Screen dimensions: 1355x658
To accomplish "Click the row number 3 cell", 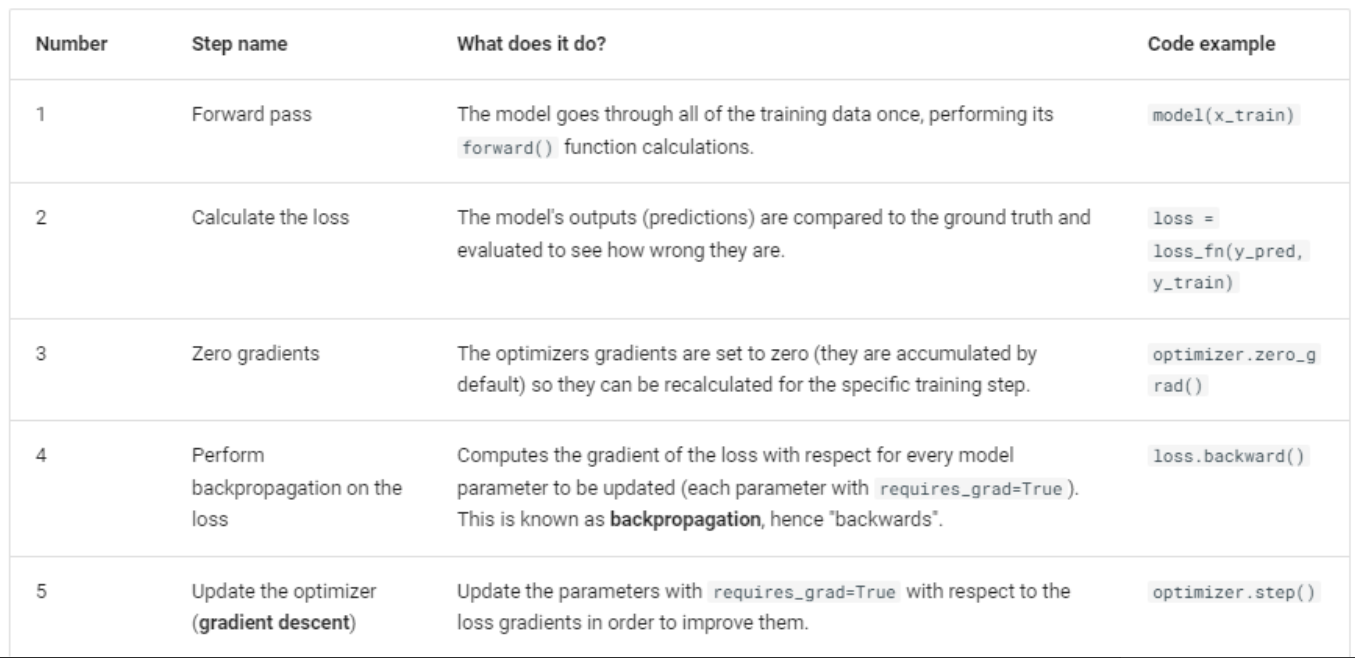I will 42,353.
